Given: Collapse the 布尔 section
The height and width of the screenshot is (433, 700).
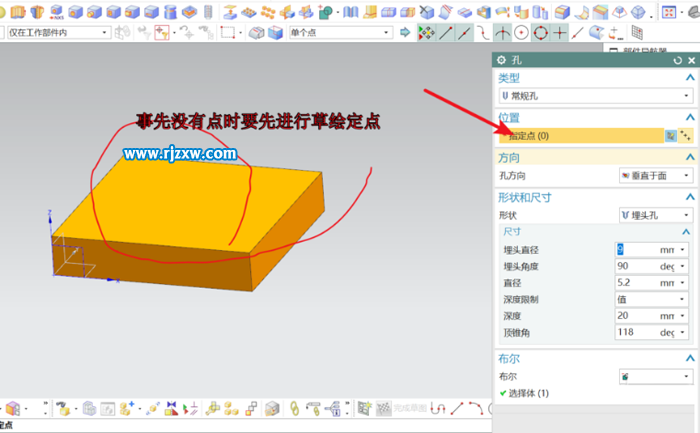Looking at the screenshot, I should 690,358.
